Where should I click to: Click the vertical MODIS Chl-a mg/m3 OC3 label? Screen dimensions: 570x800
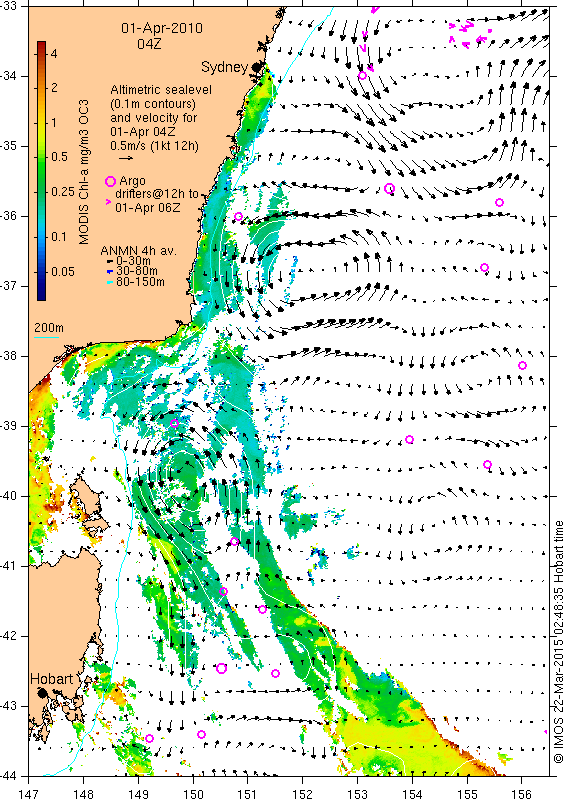coord(84,172)
